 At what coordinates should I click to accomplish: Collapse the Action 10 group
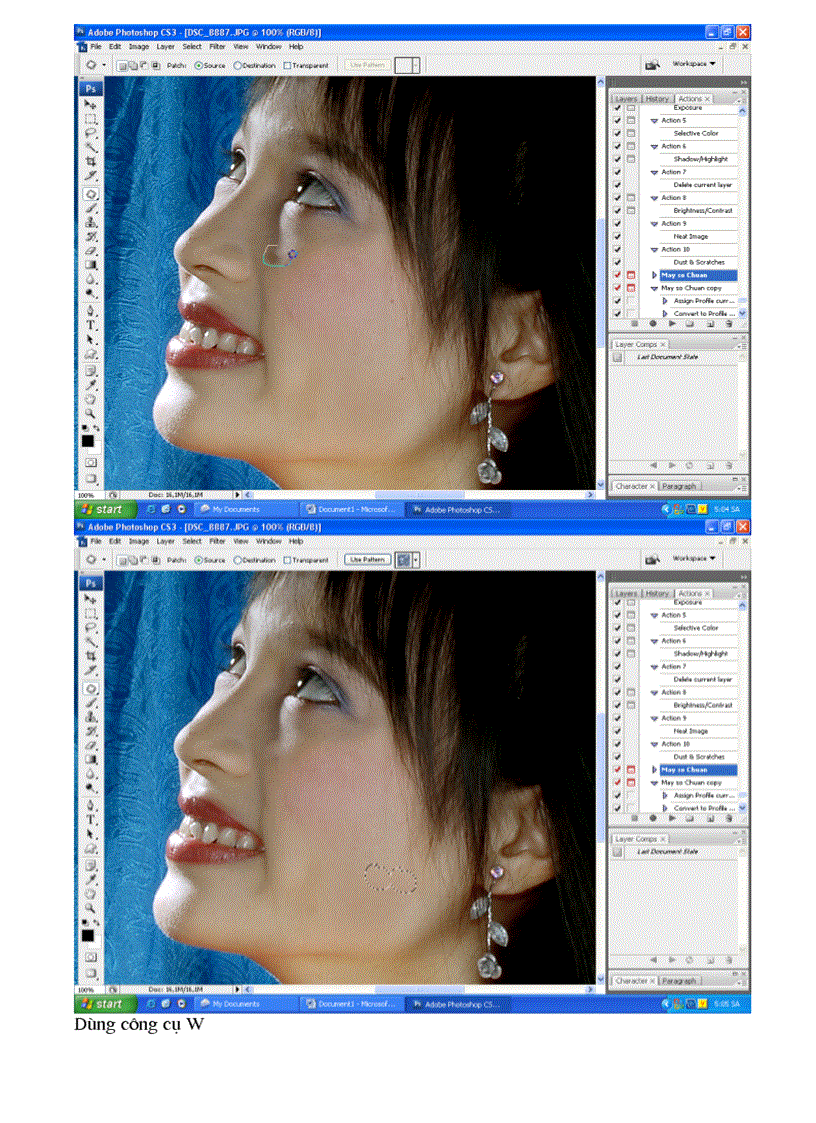click(652, 248)
